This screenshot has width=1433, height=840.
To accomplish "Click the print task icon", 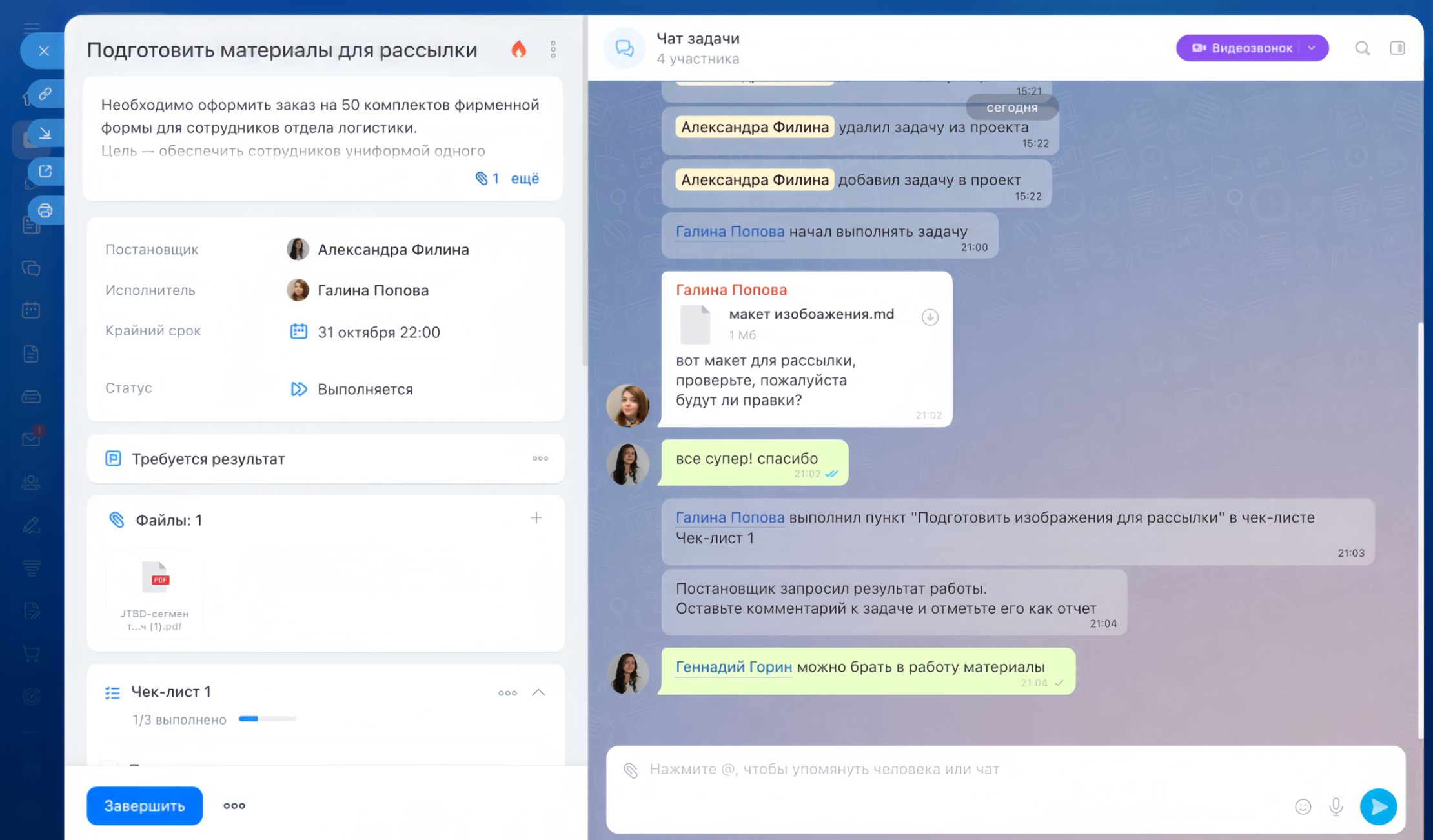I will [45, 210].
